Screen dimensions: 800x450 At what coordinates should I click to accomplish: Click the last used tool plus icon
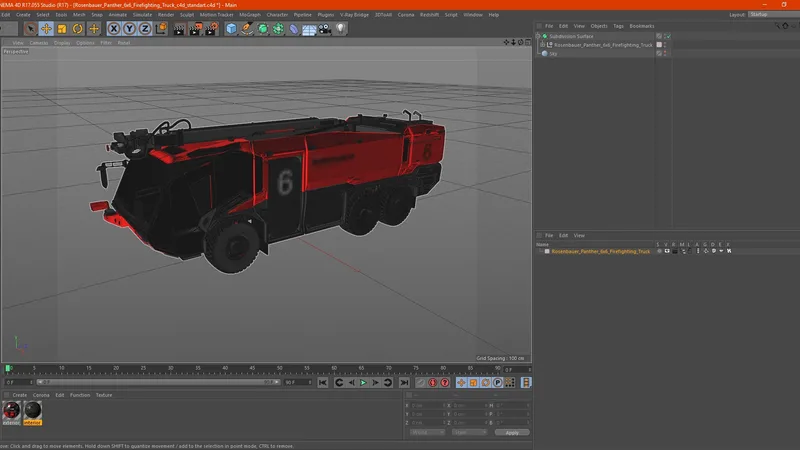pos(94,29)
